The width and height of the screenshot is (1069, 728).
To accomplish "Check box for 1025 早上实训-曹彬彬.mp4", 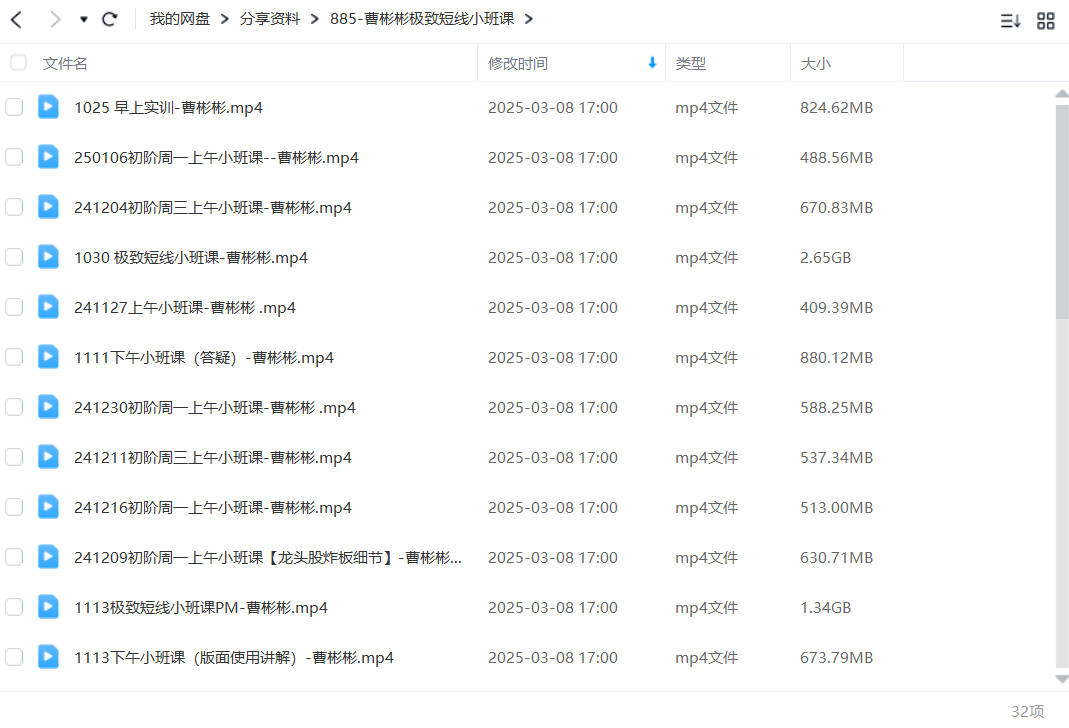I will tap(14, 107).
